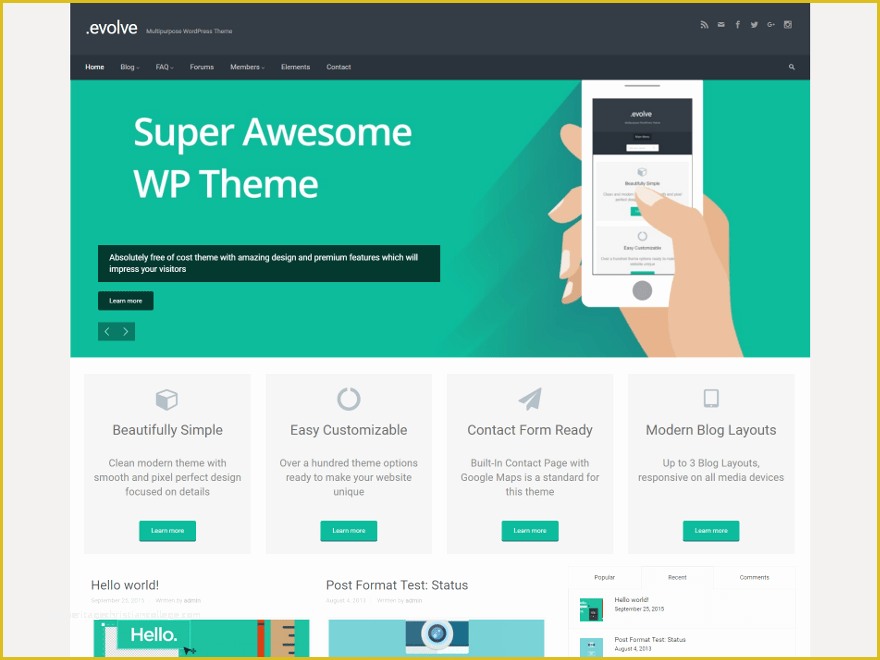Click the Multipurpose WordPress Theme tagline
The image size is (880, 660).
point(189,31)
